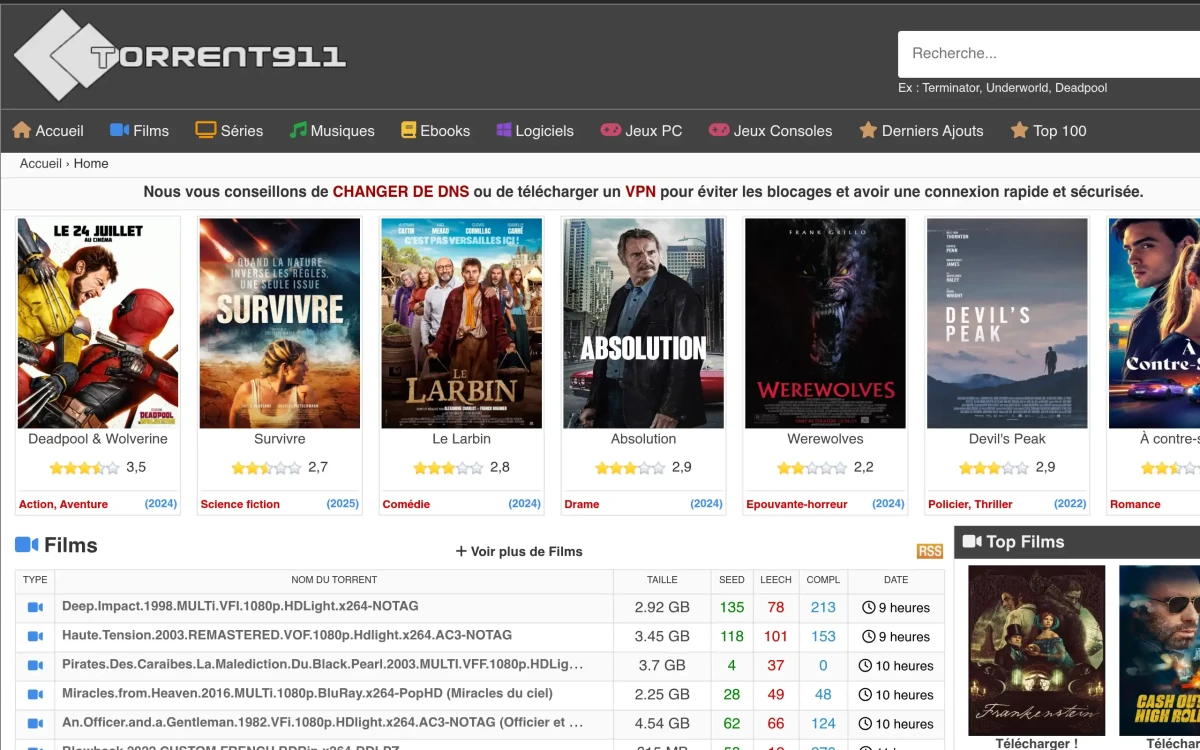Open Haute.Tension.2003.REMASTERED torrent link
1200x750 pixels.
(x=287, y=635)
